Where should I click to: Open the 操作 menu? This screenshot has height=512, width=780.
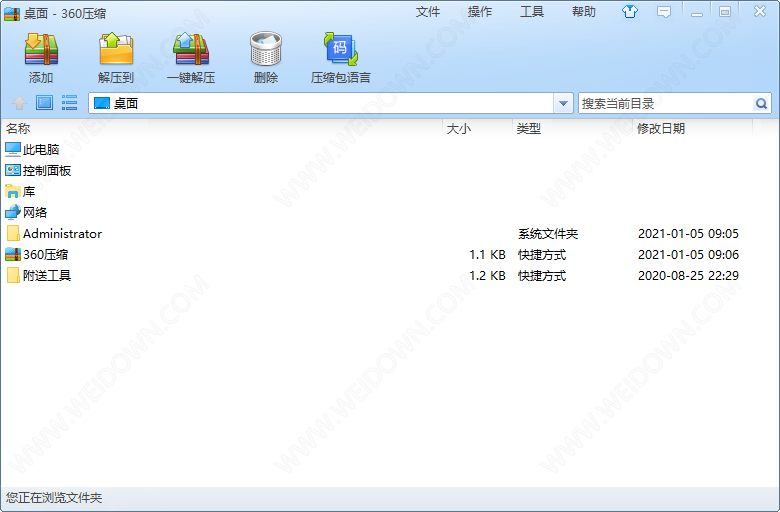coord(480,12)
